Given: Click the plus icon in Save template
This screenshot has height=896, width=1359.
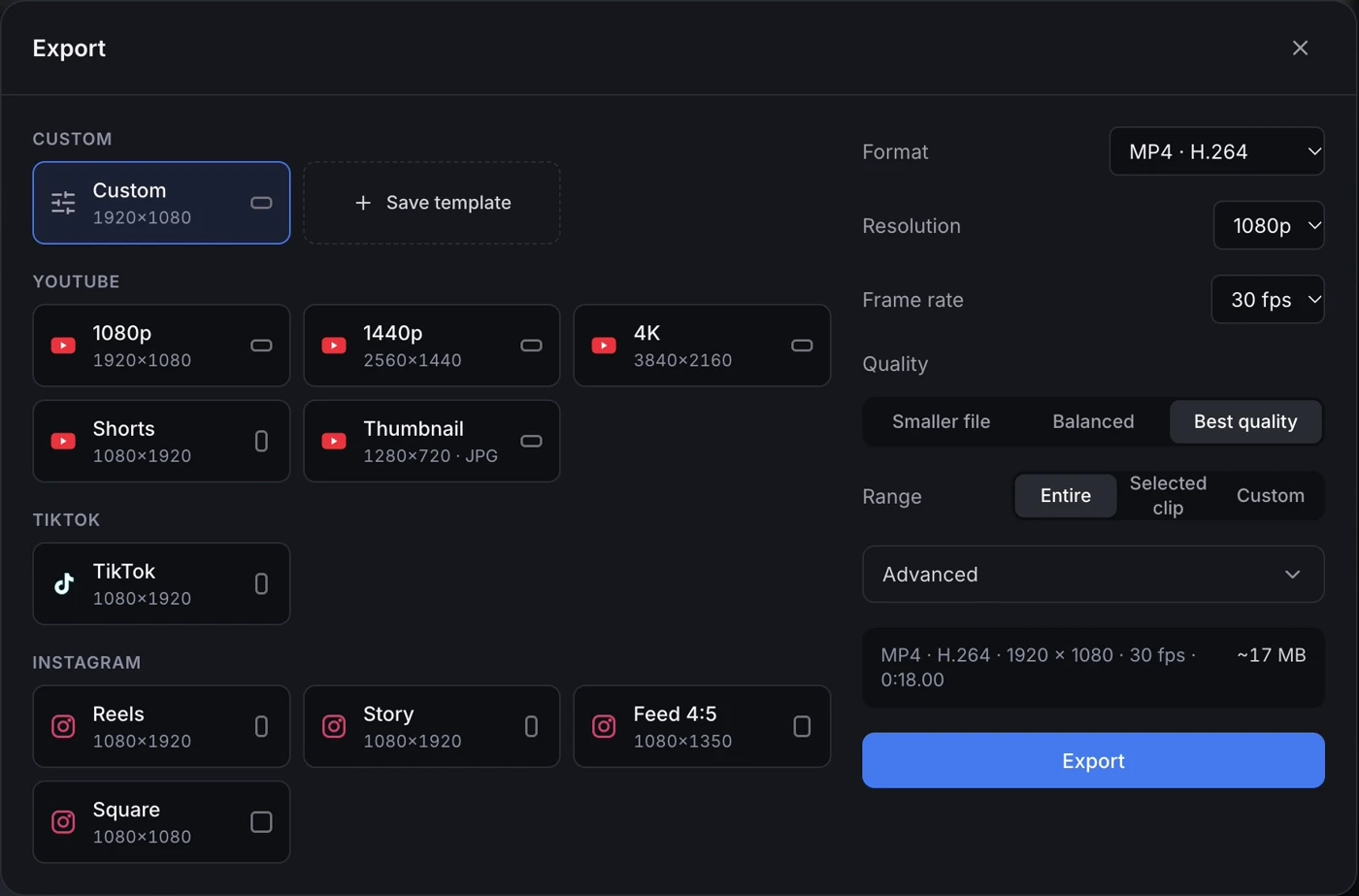Looking at the screenshot, I should coord(363,203).
